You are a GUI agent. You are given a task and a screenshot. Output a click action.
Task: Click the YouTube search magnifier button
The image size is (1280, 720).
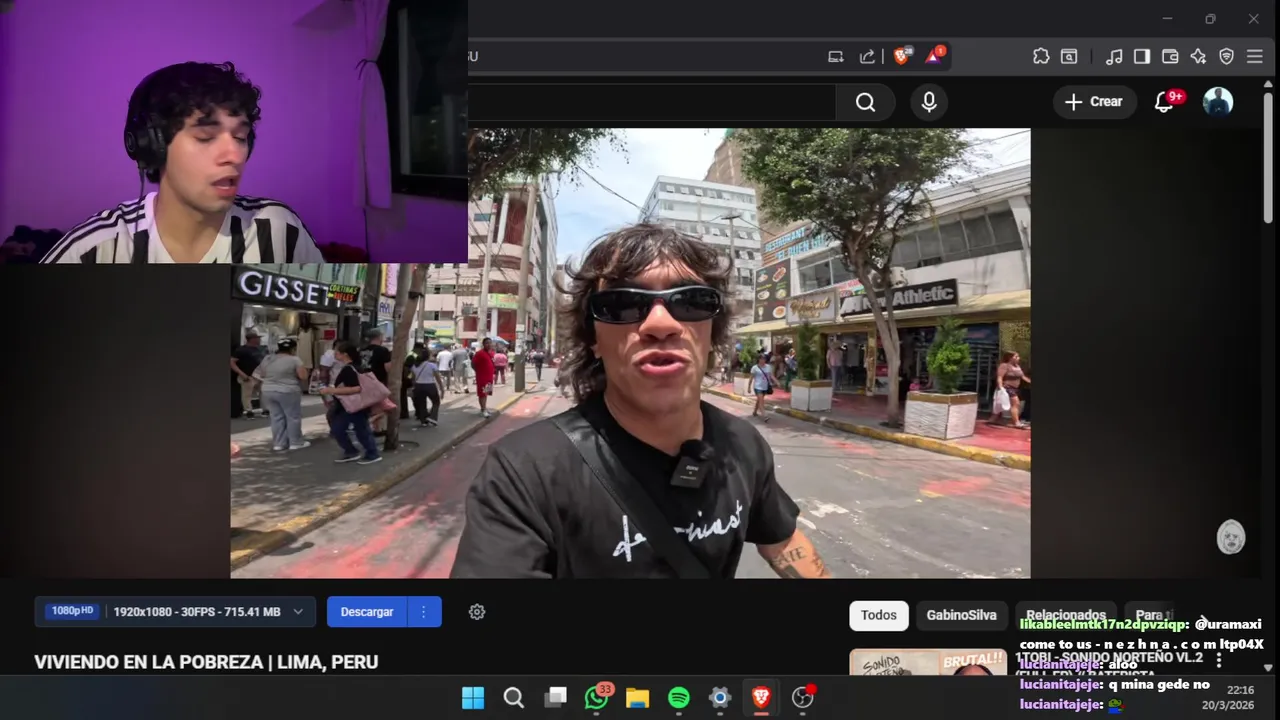pyautogui.click(x=865, y=102)
